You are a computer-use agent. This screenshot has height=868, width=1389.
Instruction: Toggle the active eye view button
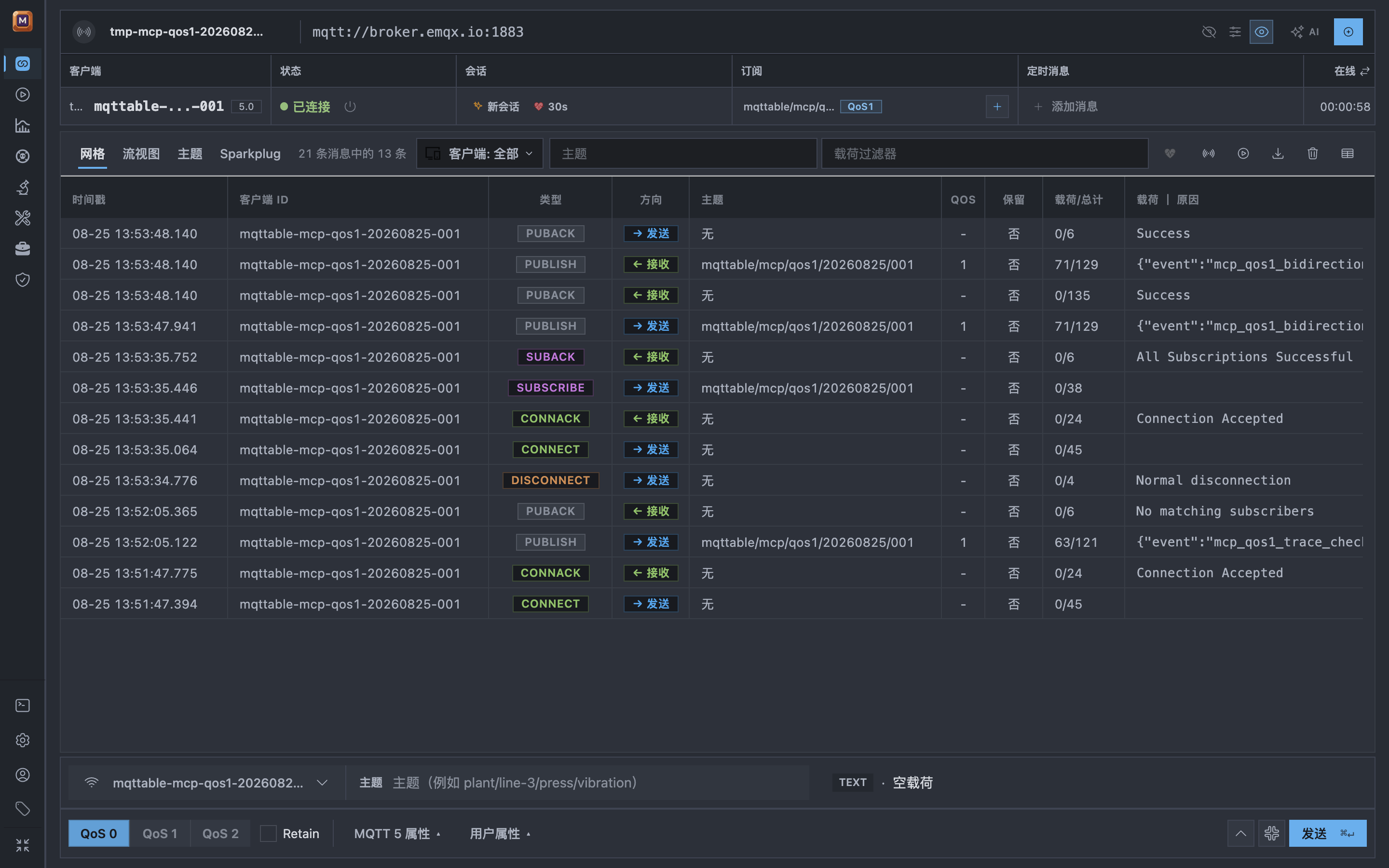[1261, 31]
